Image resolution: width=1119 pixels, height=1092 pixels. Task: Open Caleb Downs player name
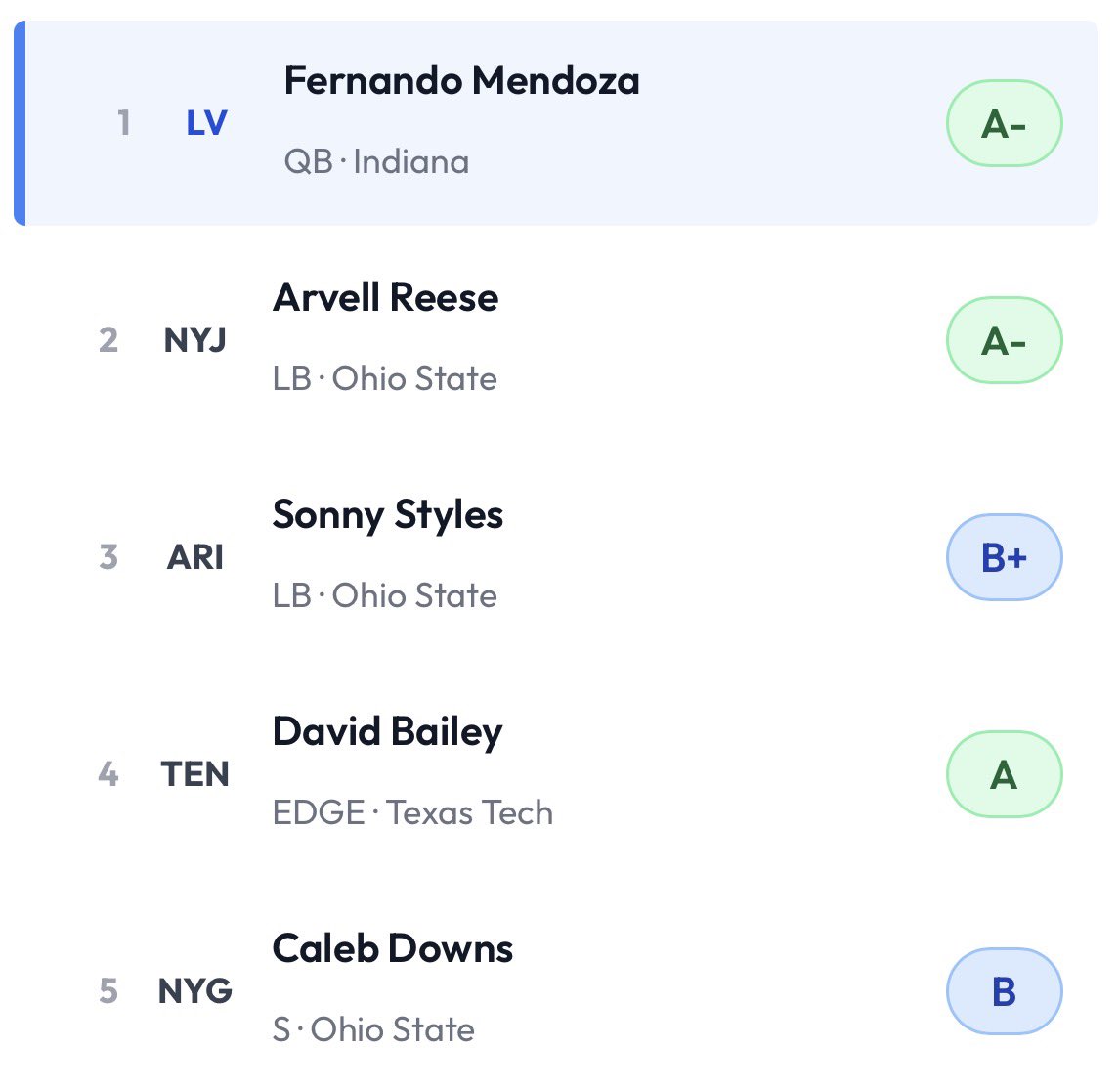(x=393, y=948)
